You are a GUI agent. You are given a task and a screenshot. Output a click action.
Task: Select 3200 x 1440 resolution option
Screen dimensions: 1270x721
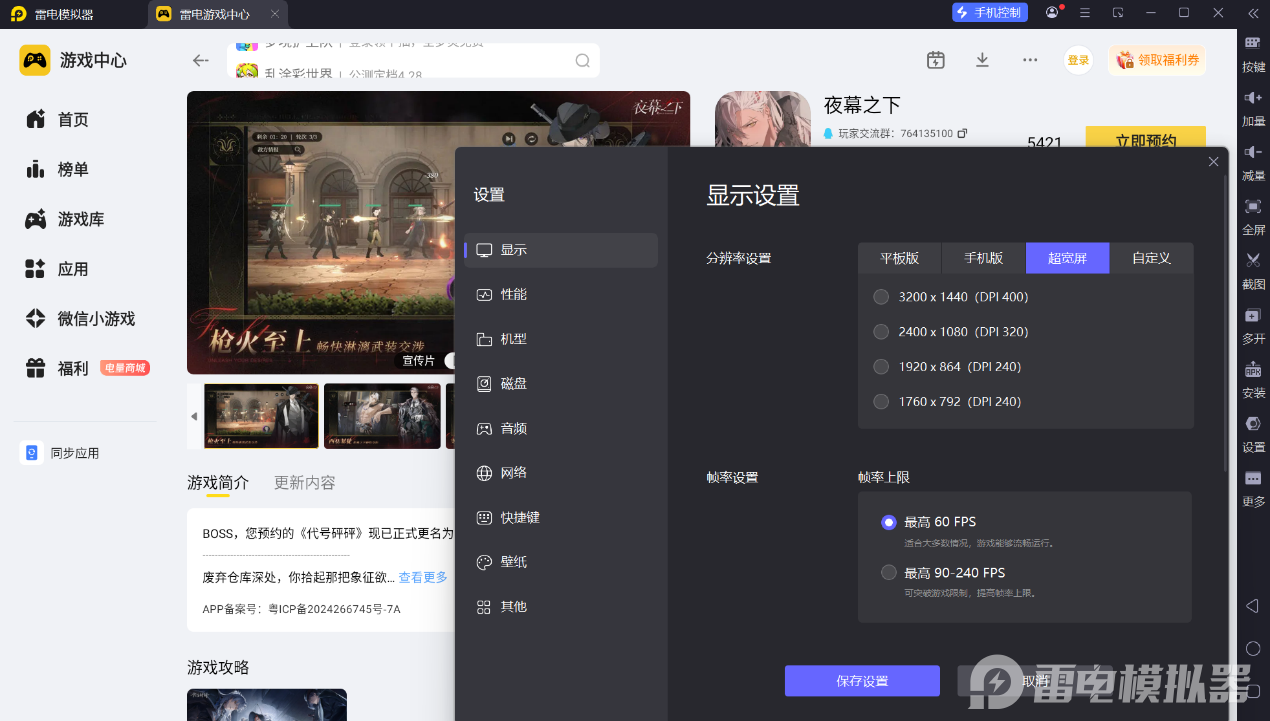(x=881, y=297)
